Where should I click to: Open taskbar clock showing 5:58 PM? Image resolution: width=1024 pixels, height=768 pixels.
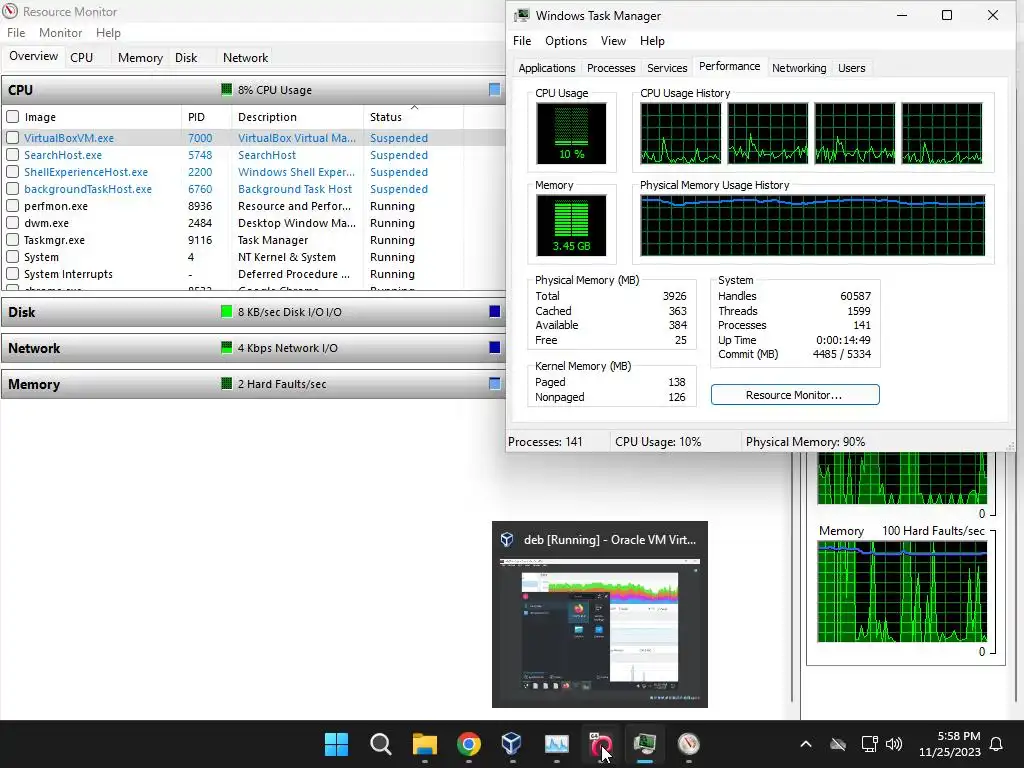950,744
